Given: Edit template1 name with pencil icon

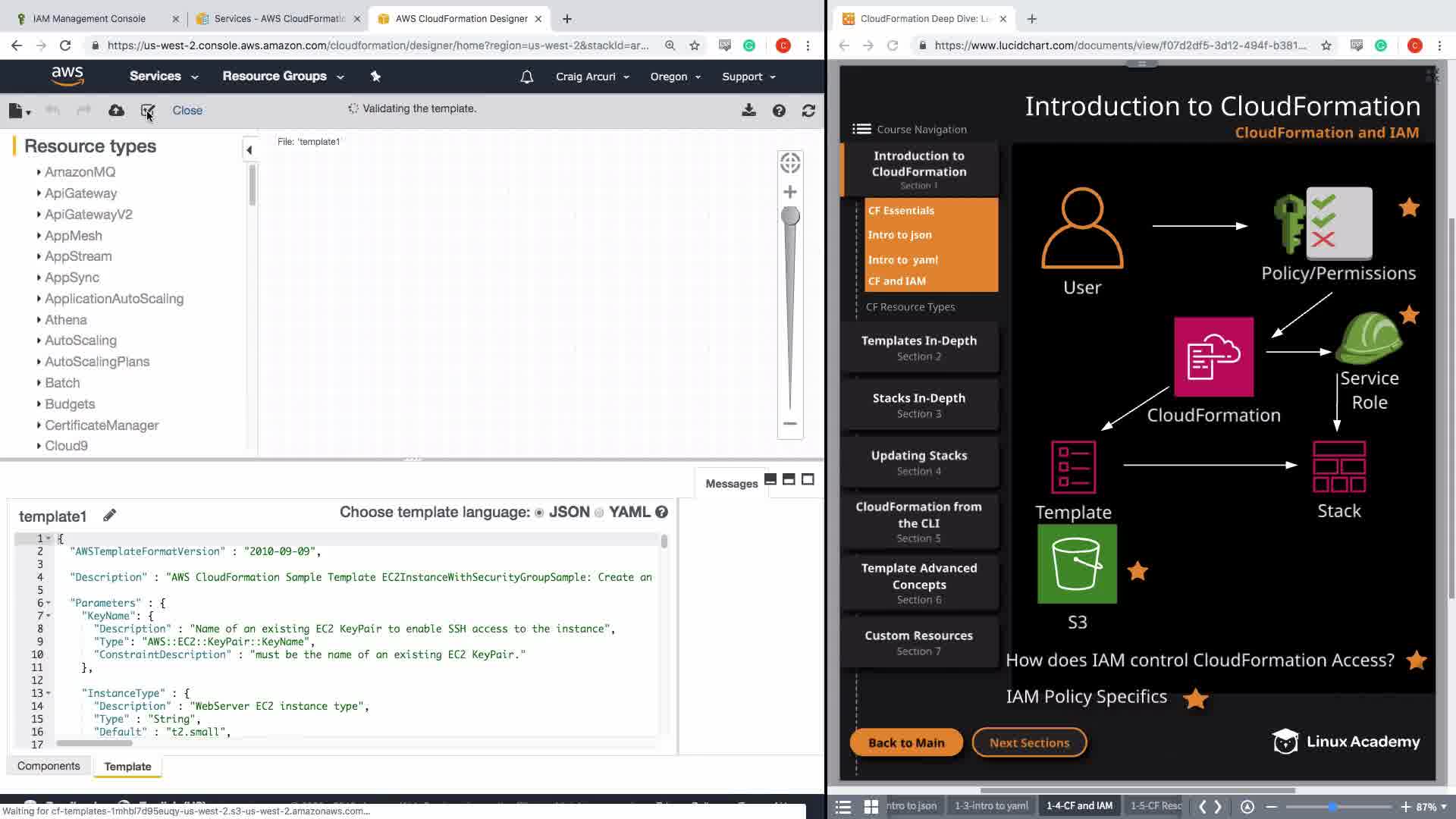Looking at the screenshot, I should point(109,516).
